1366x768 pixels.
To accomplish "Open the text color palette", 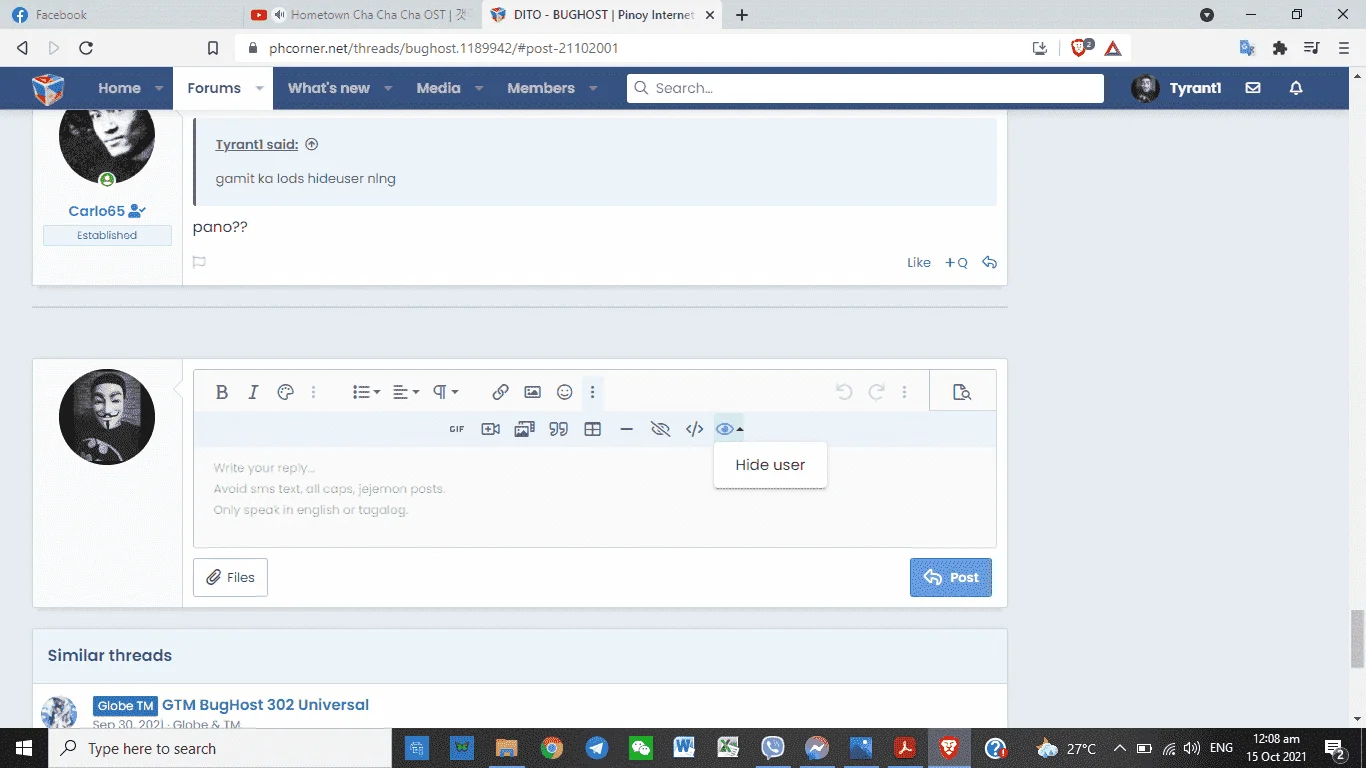I will click(285, 392).
